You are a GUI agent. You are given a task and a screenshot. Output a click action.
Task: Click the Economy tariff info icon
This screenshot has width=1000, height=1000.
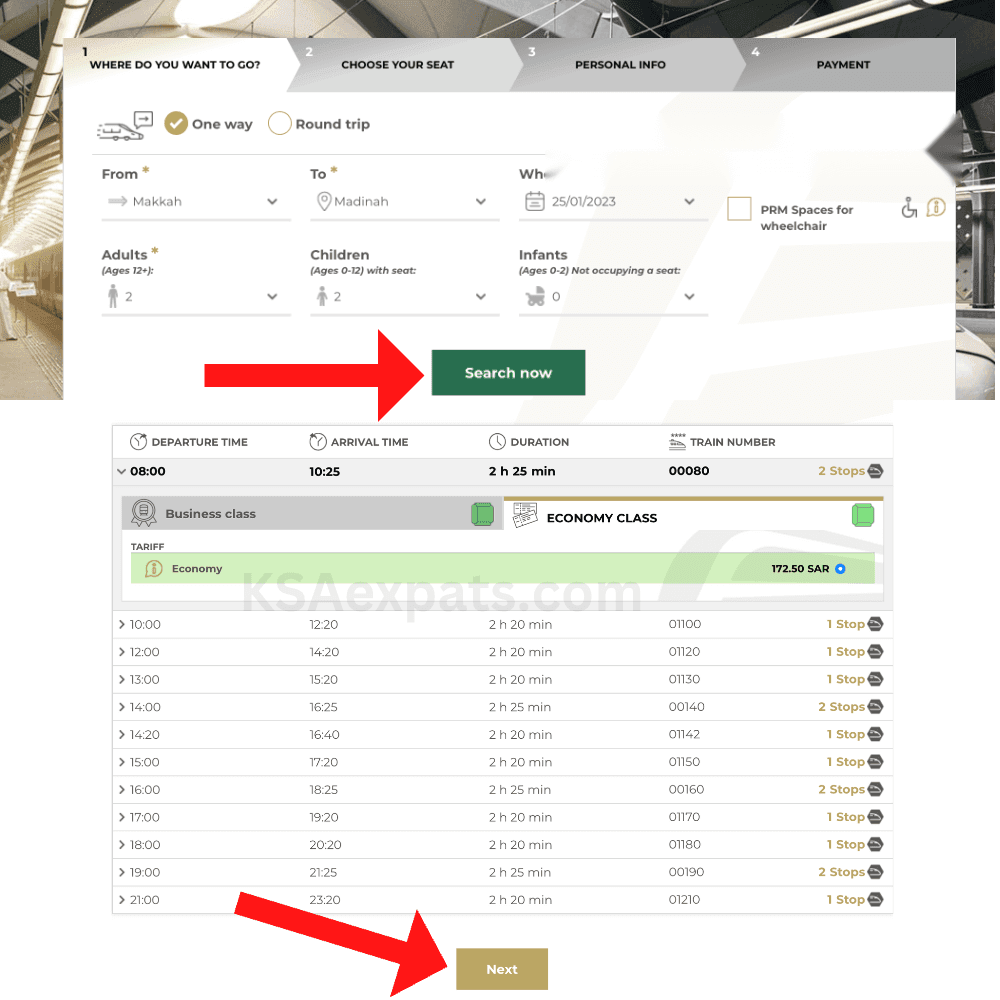(x=153, y=568)
